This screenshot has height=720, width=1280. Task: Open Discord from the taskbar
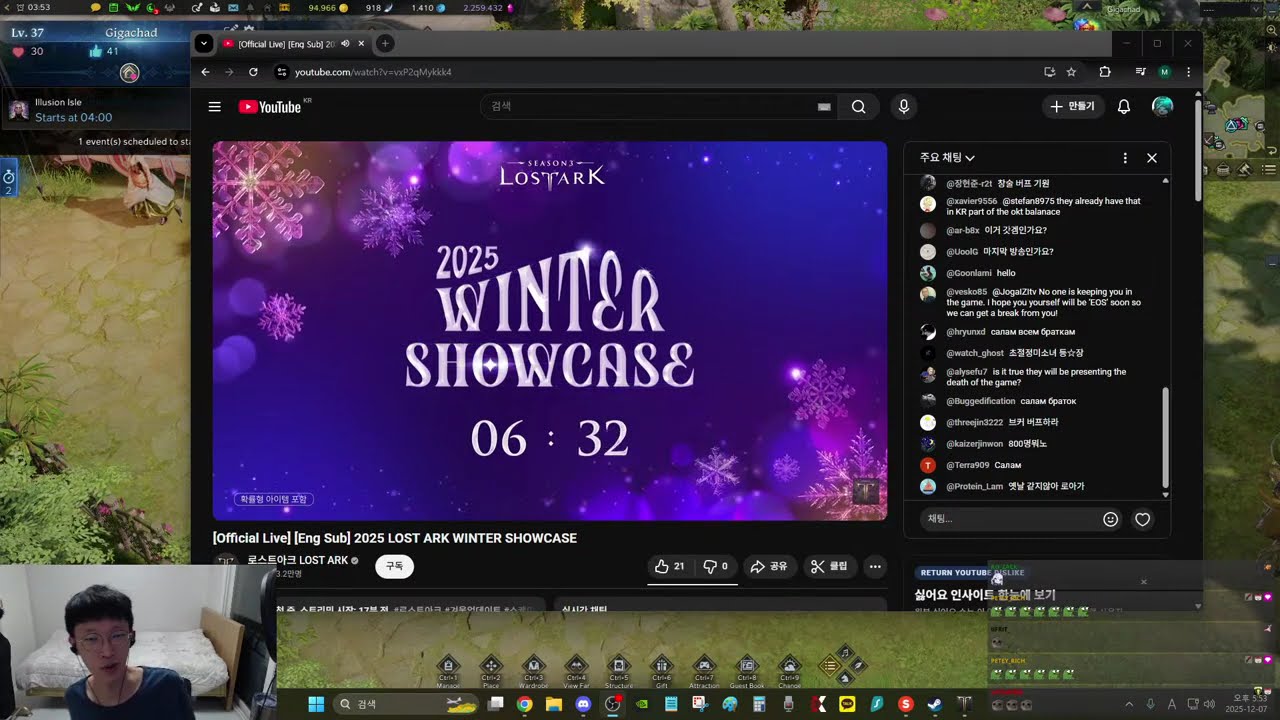point(583,704)
